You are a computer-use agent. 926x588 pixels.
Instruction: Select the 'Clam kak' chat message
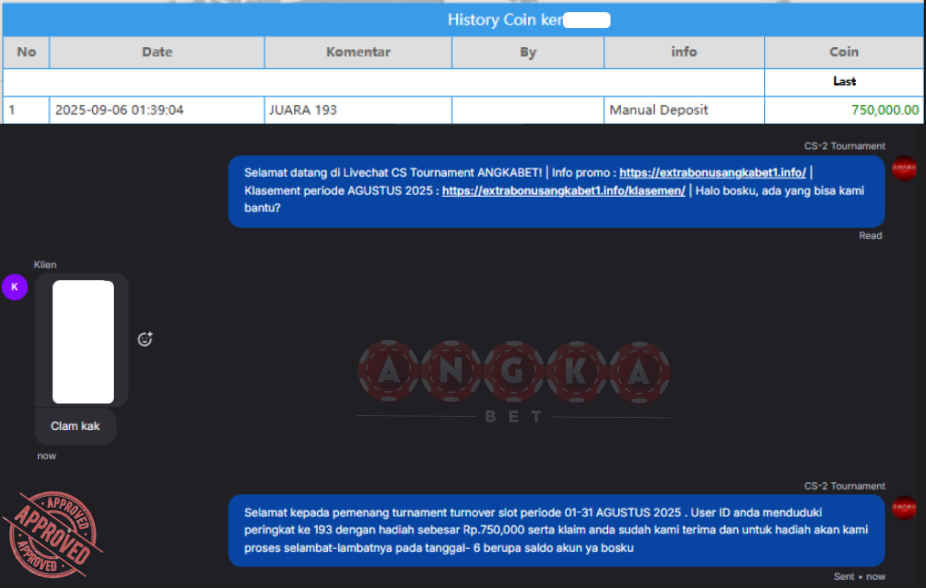[75, 426]
